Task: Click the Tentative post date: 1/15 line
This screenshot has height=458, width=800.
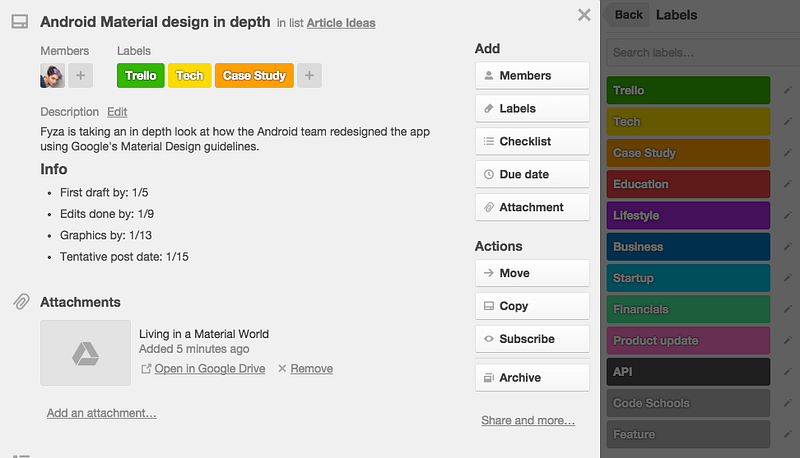Action: 124,257
